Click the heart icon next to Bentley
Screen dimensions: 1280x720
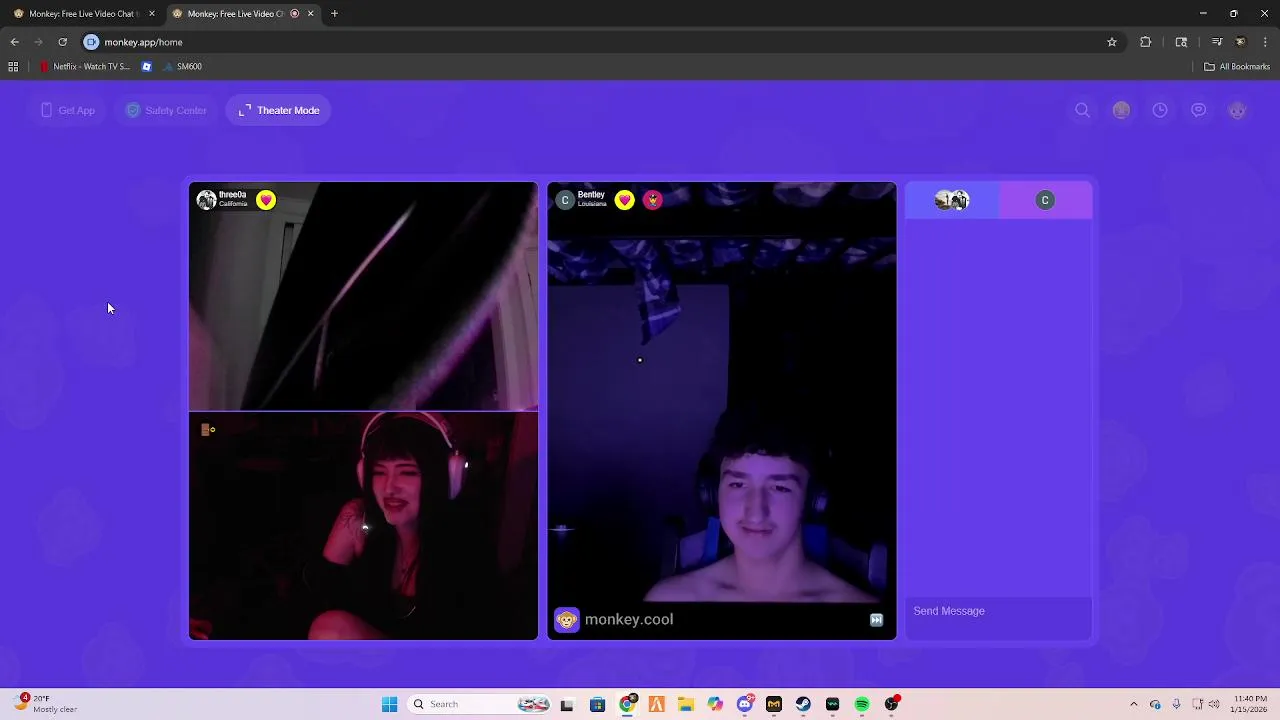tap(625, 200)
